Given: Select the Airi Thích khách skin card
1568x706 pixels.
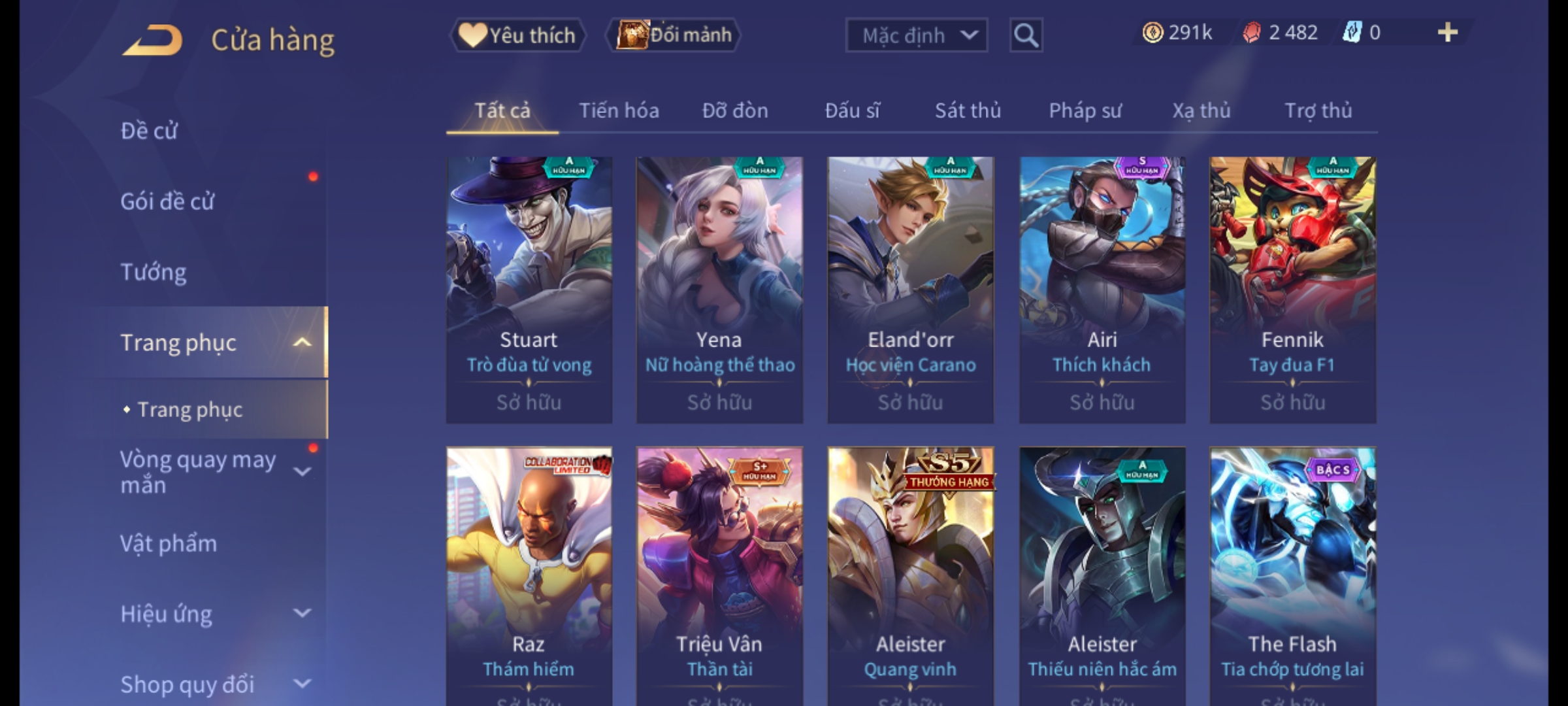Looking at the screenshot, I should (x=1102, y=290).
